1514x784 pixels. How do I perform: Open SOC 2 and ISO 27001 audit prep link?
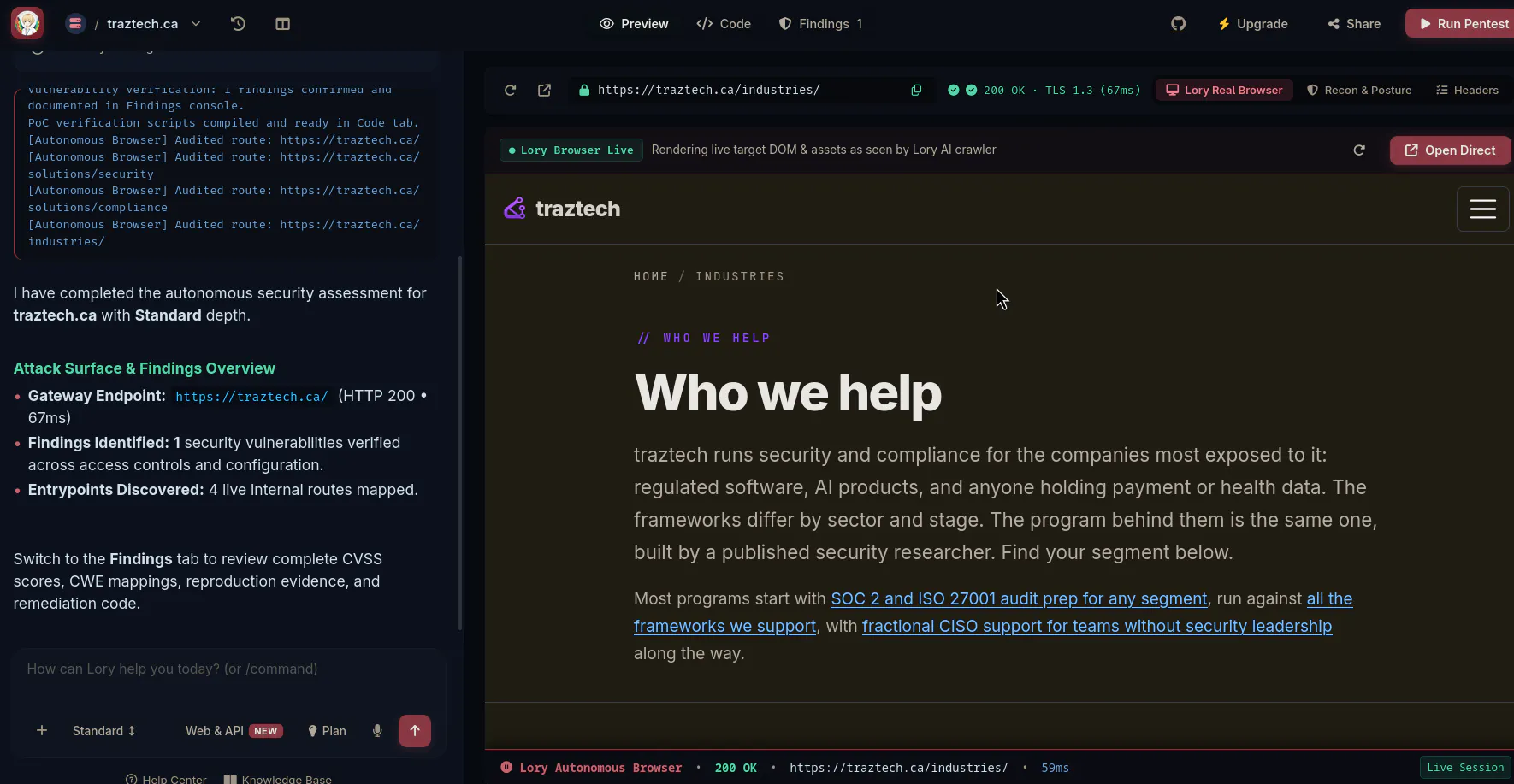(x=1019, y=598)
